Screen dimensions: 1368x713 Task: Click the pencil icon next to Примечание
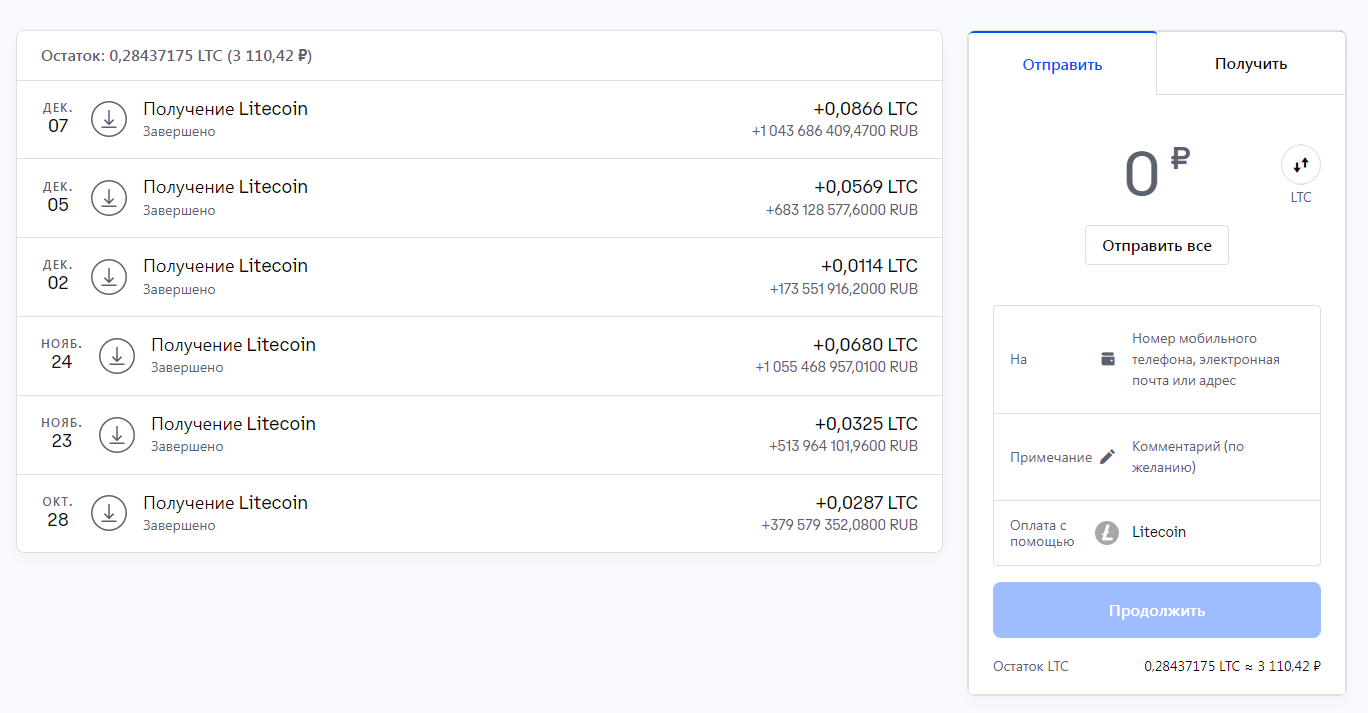point(1107,457)
